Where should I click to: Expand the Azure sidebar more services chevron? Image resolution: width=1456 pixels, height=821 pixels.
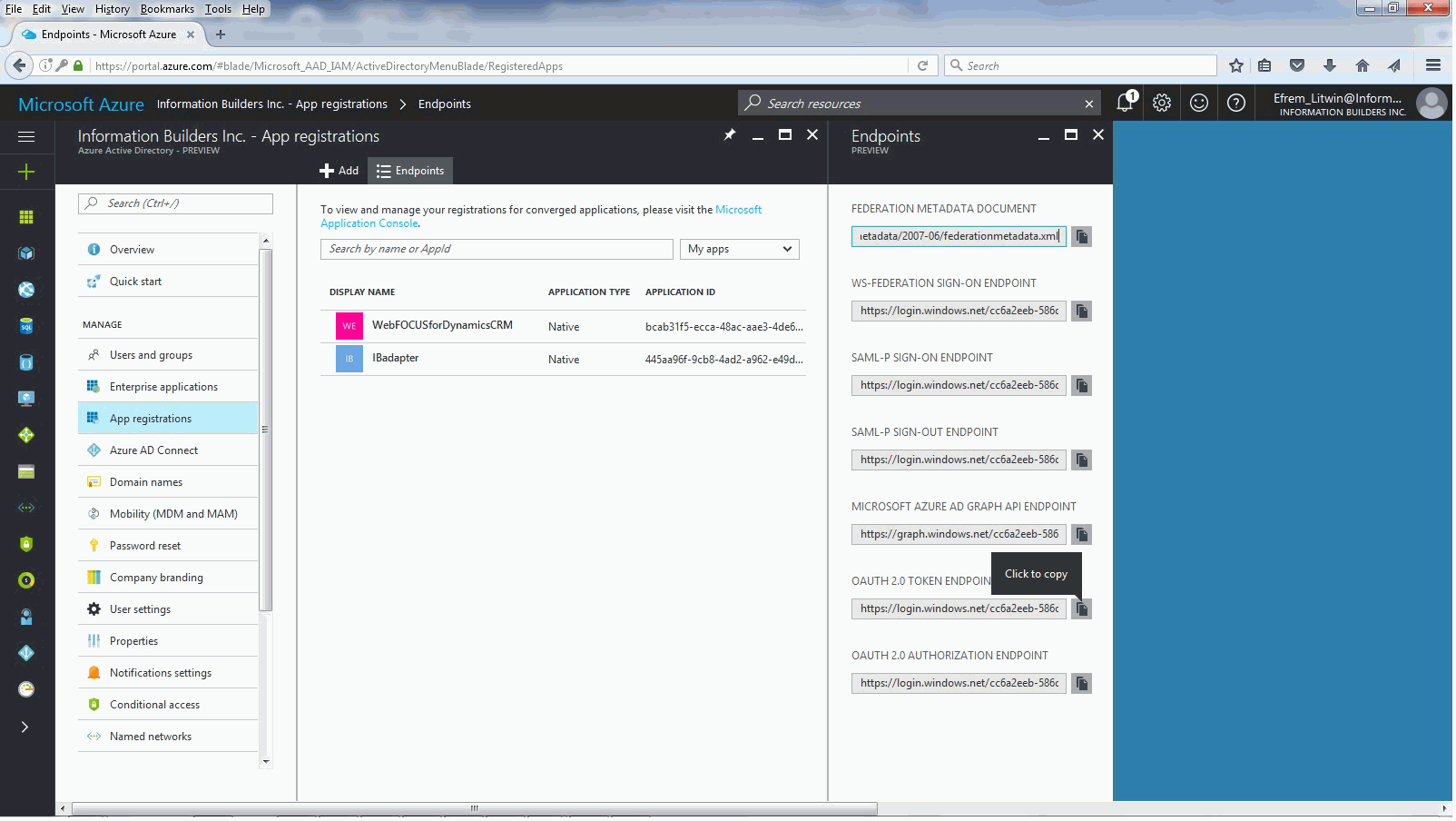[25, 727]
